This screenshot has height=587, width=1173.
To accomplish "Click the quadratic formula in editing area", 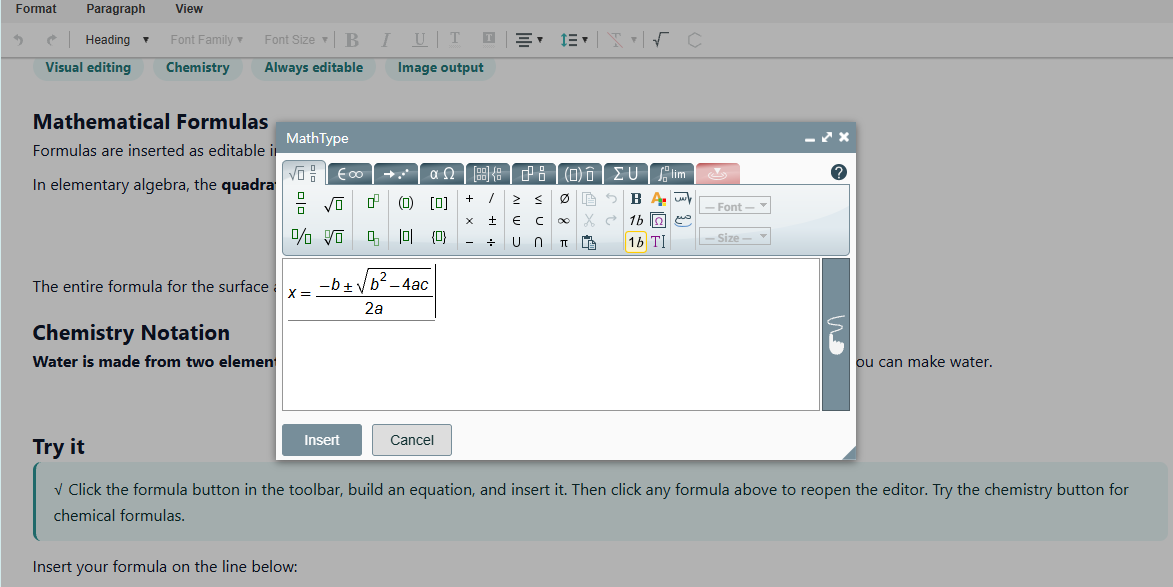I will (x=361, y=291).
